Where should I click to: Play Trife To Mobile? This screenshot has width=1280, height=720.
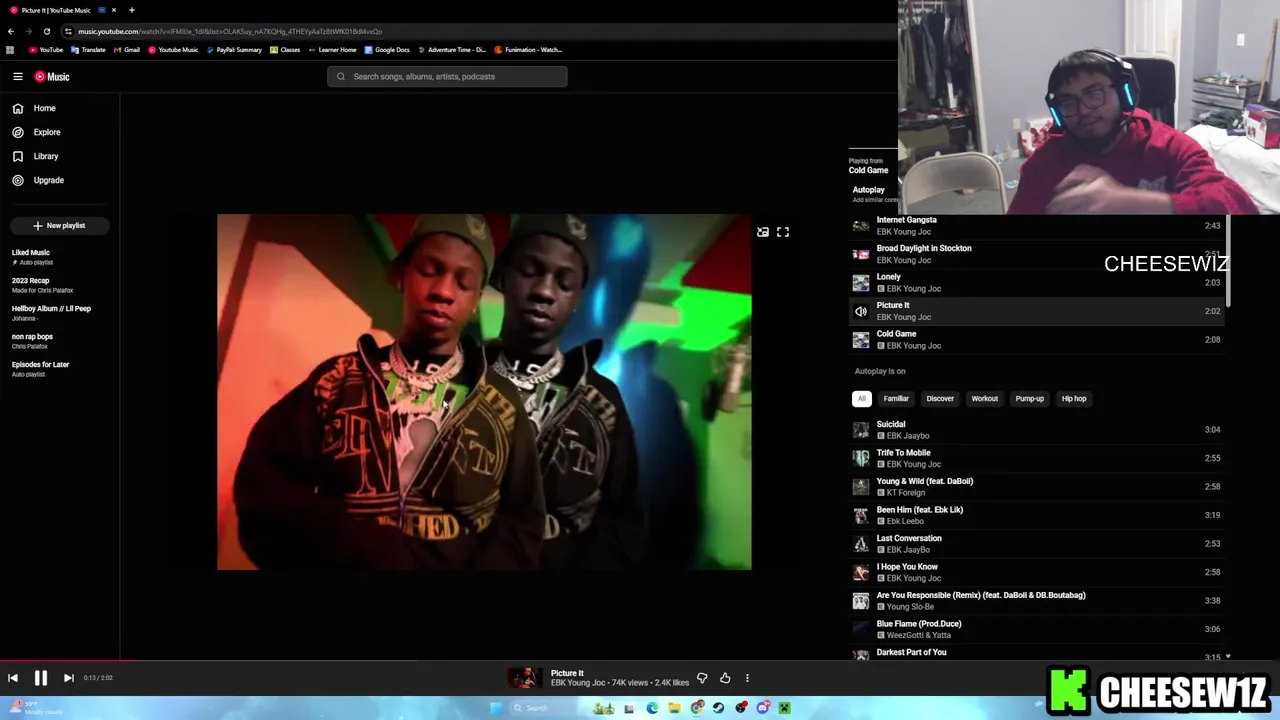click(x=1035, y=458)
